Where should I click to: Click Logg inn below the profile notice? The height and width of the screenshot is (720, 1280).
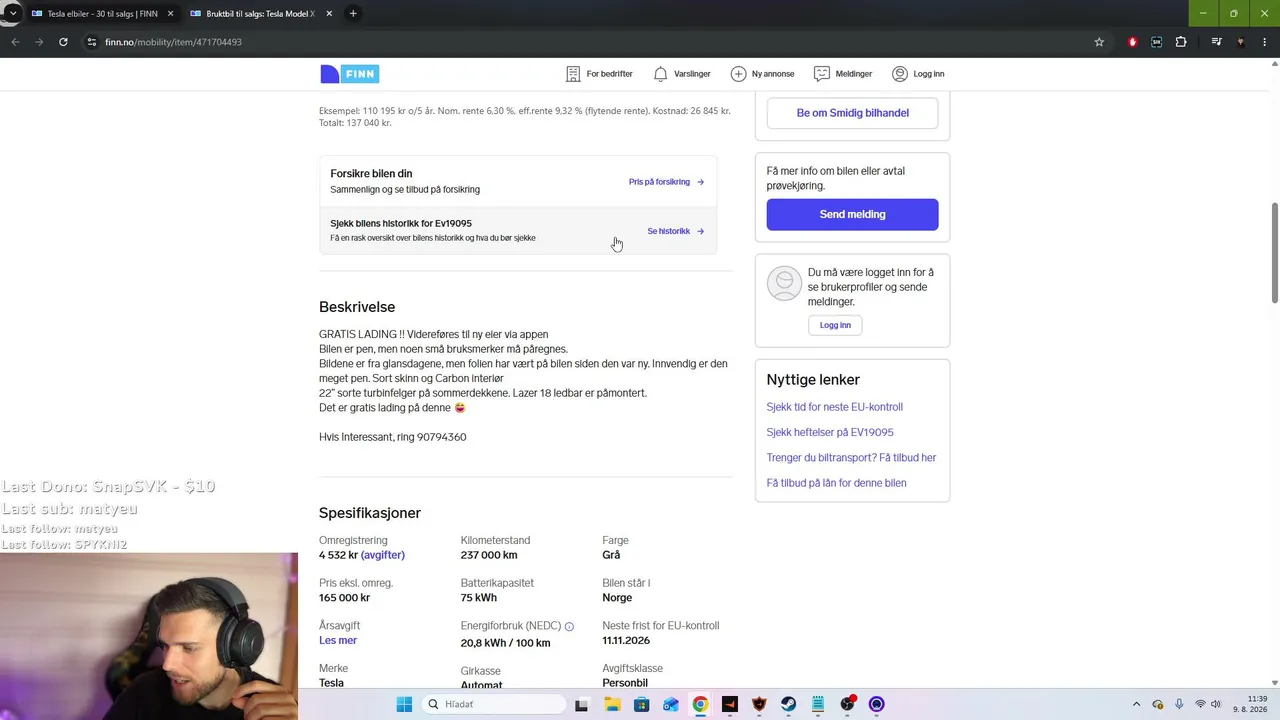[835, 325]
